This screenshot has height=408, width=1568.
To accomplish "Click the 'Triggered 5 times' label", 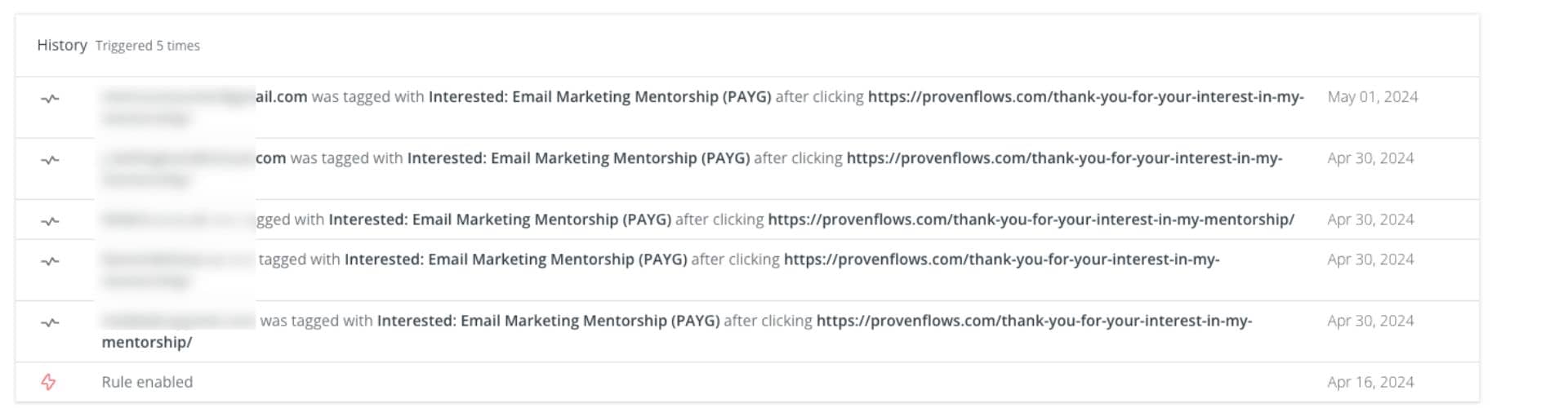I will tap(148, 46).
